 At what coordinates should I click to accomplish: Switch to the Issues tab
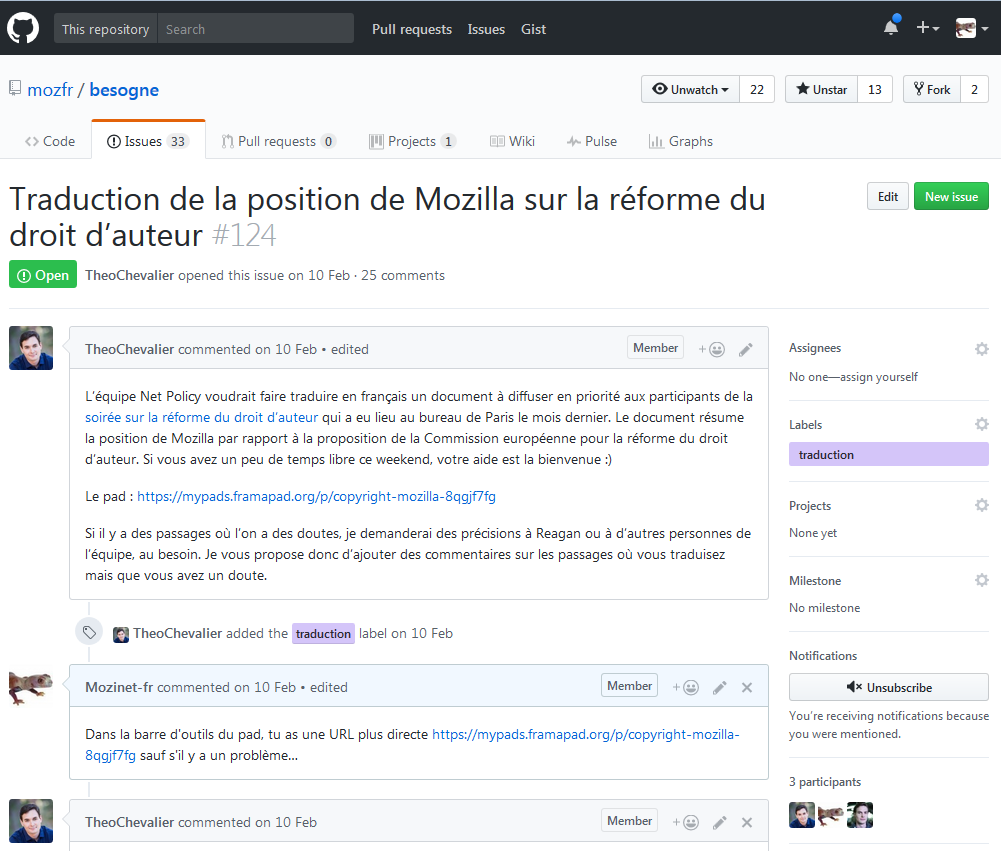[x=148, y=141]
